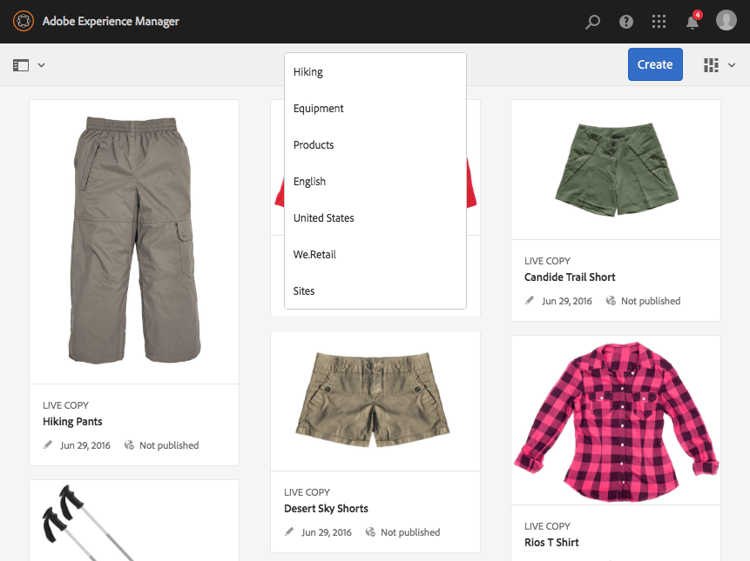This screenshot has width=750, height=561.
Task: Click the Adobe Experience Manager title text
Action: click(110, 22)
